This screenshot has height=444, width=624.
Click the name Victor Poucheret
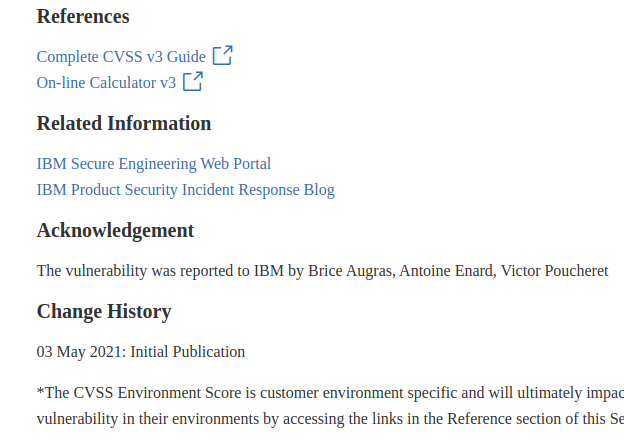[x=554, y=271]
